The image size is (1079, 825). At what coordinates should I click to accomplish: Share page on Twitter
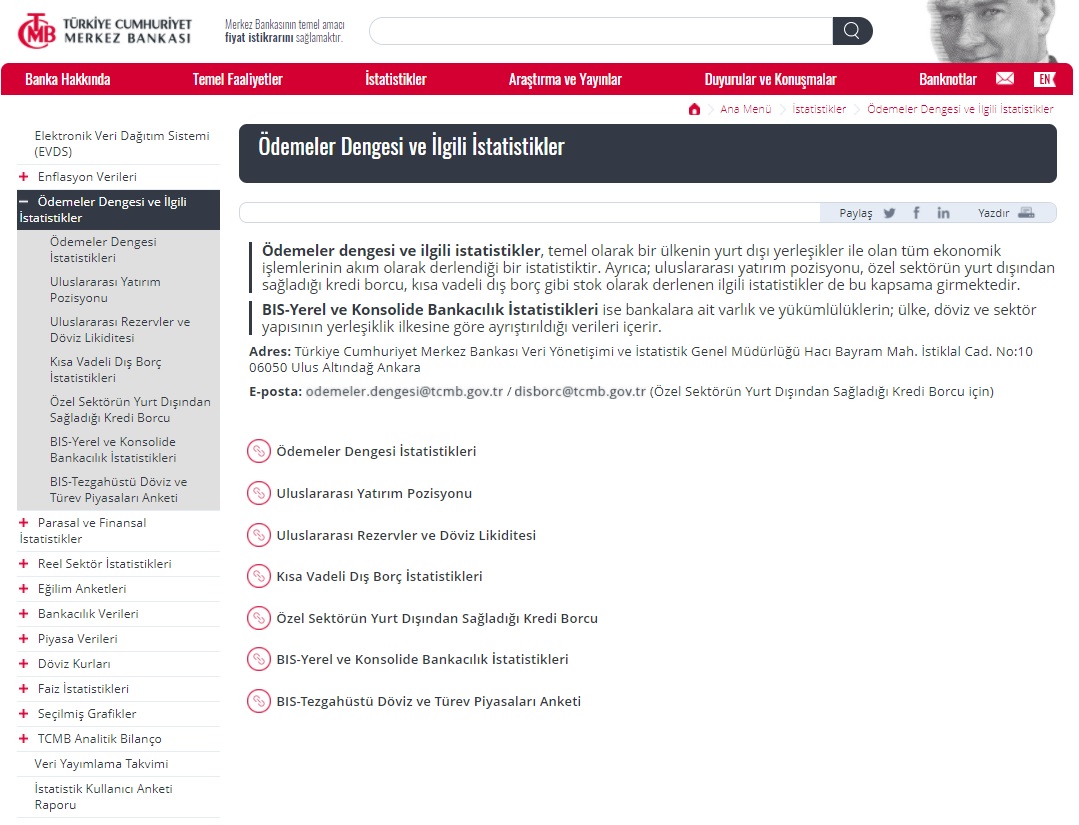click(x=889, y=213)
